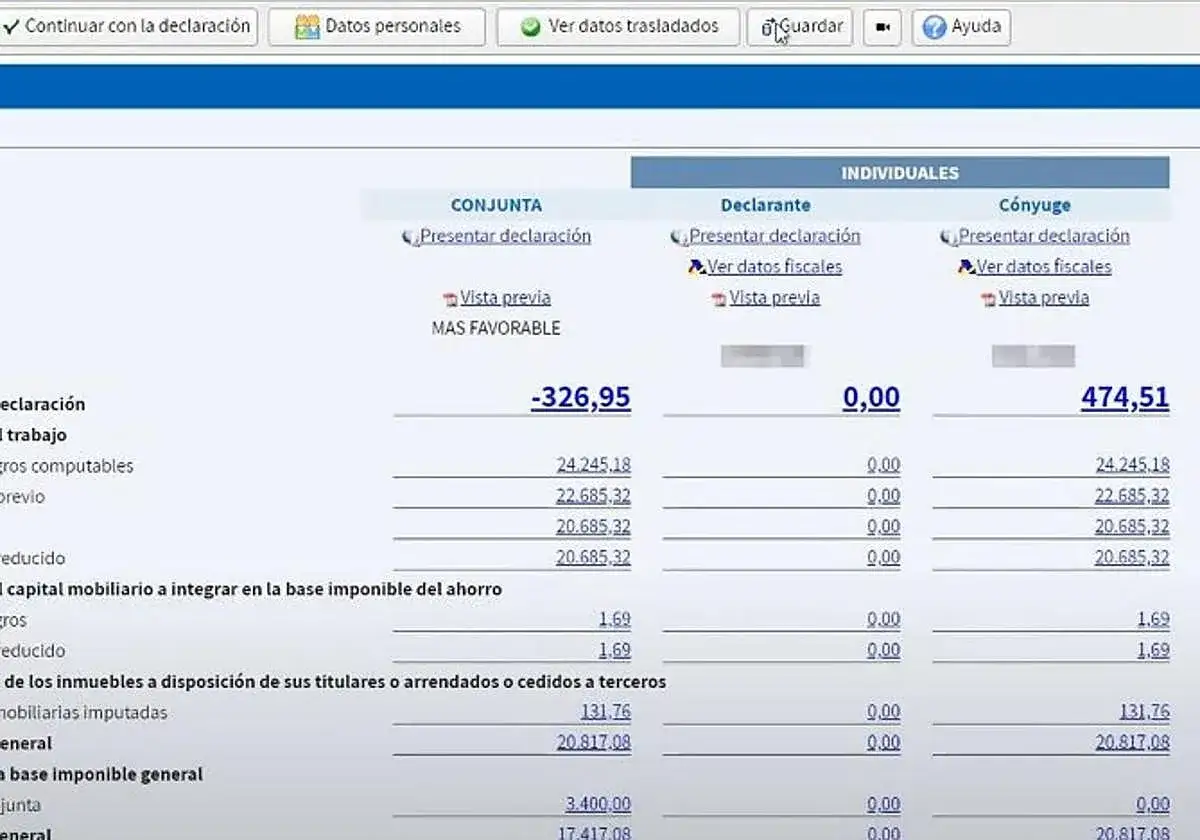
Task: Open Vista previa for Cónyuge
Action: point(1044,298)
